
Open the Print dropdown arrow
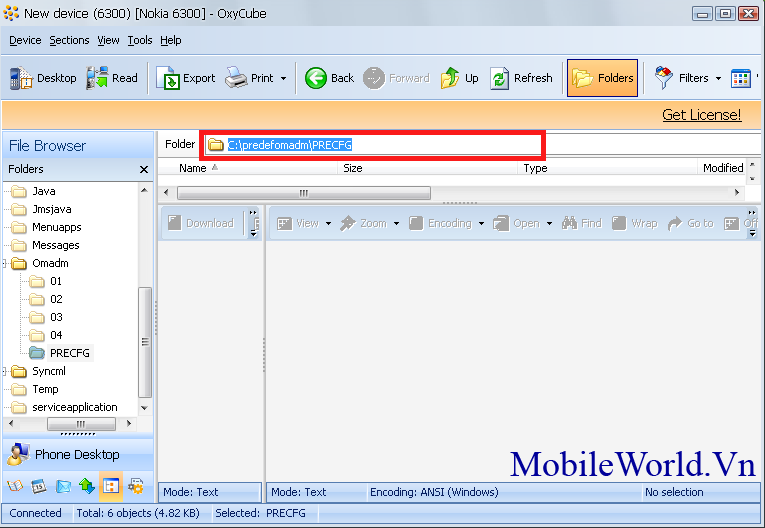click(283, 78)
